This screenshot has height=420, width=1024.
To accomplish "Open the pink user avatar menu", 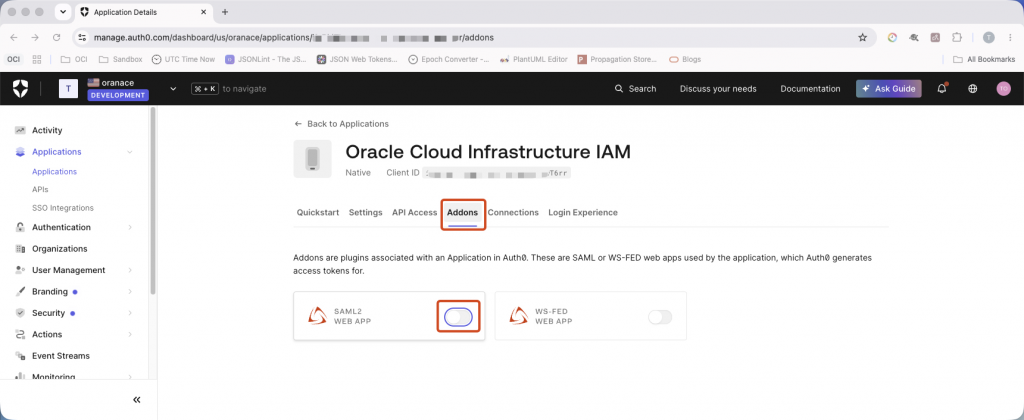I will 1003,88.
